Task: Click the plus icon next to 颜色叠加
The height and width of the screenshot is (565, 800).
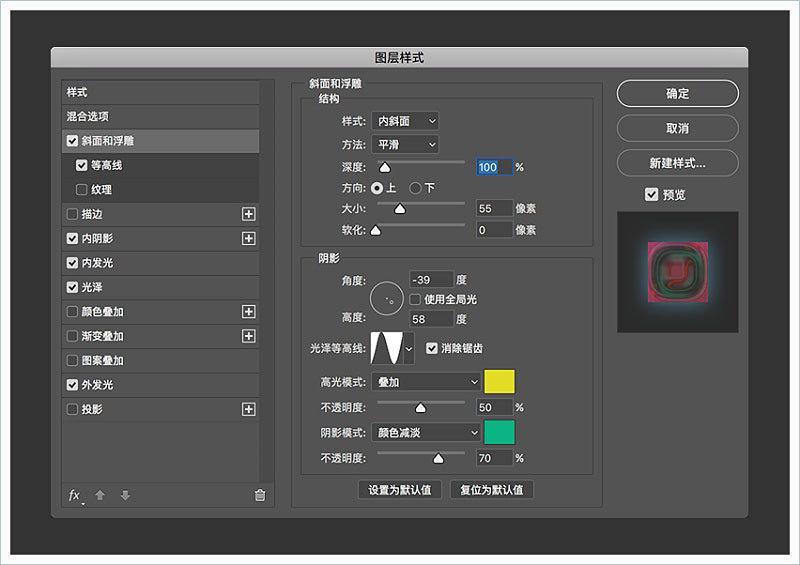Action: click(x=248, y=311)
